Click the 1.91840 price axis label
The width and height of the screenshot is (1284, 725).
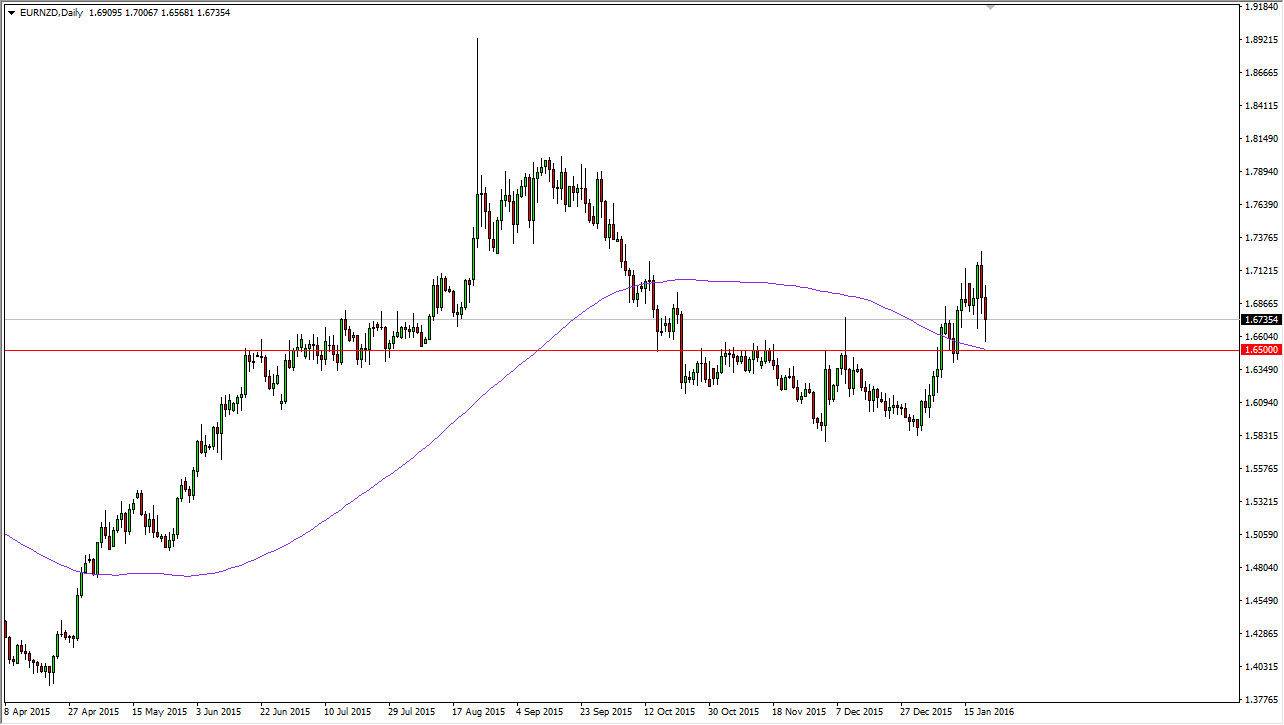[1258, 8]
